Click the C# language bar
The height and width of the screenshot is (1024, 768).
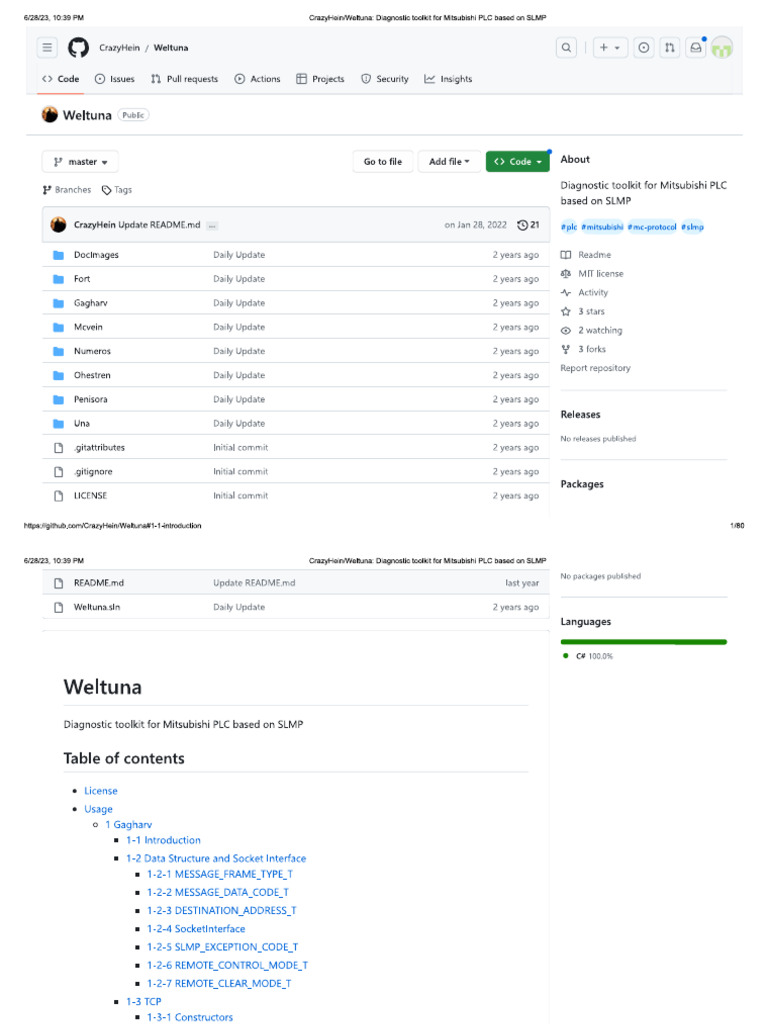tap(644, 641)
